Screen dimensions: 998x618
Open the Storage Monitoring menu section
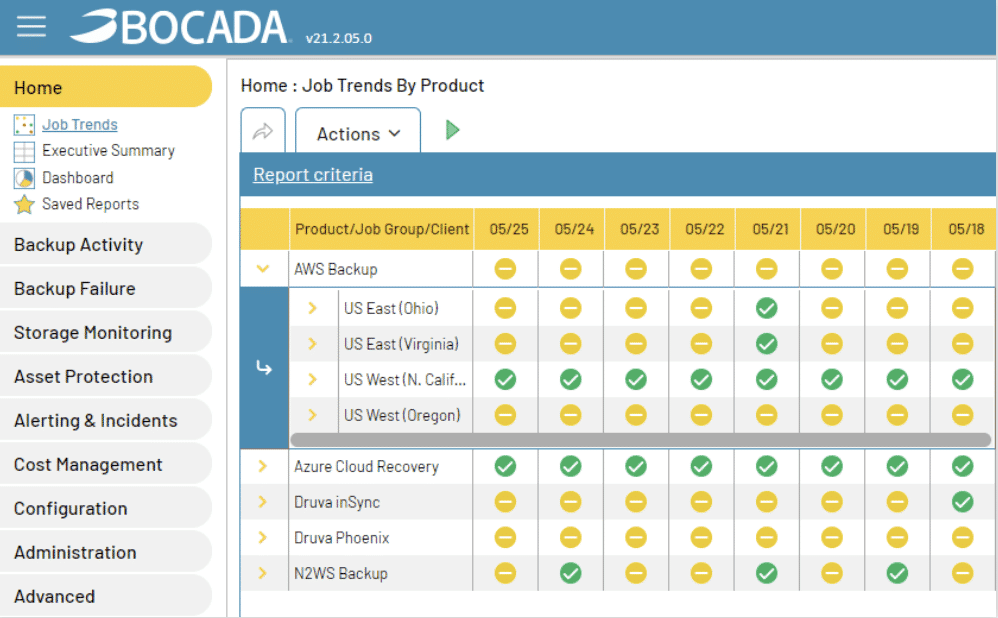(106, 332)
